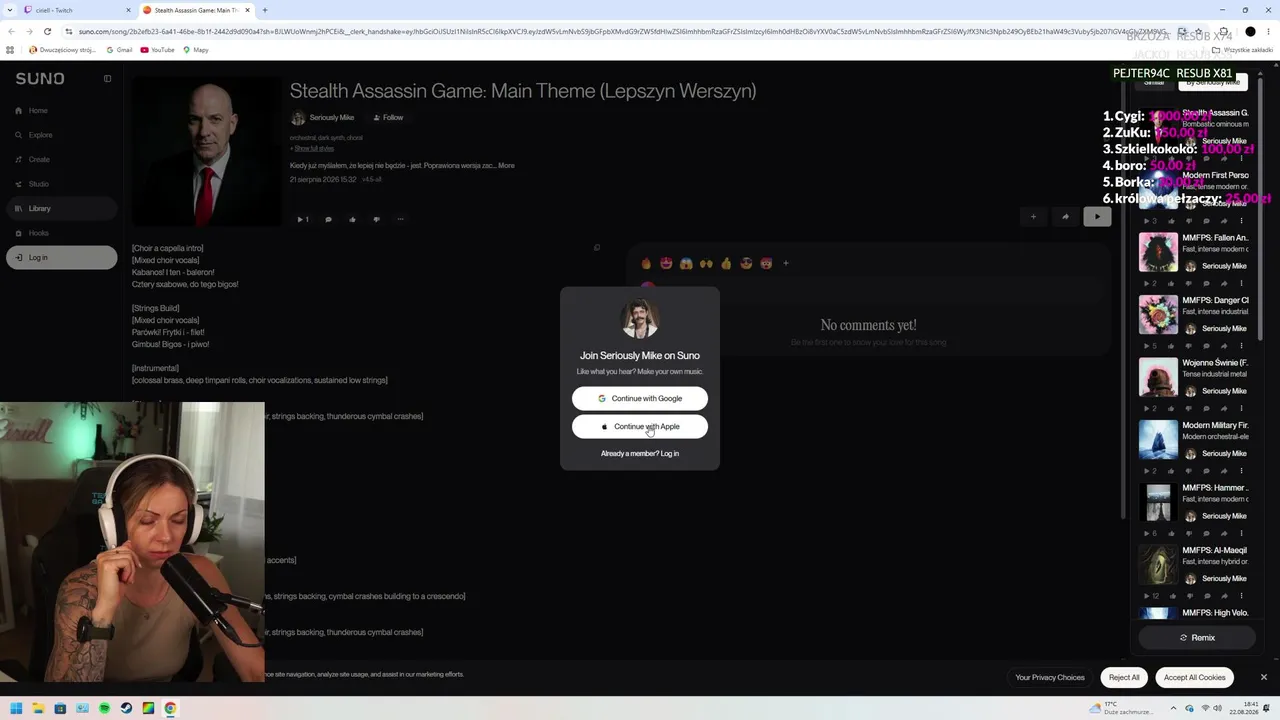Select the Stealth Assassin Game browser tab
Viewport: 1280px width, 720px height.
tap(197, 10)
